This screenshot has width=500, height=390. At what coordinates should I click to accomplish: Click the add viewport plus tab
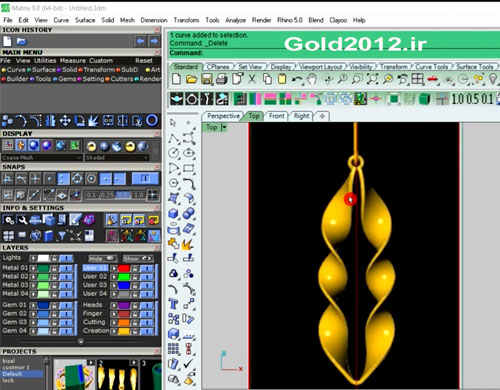(x=322, y=116)
